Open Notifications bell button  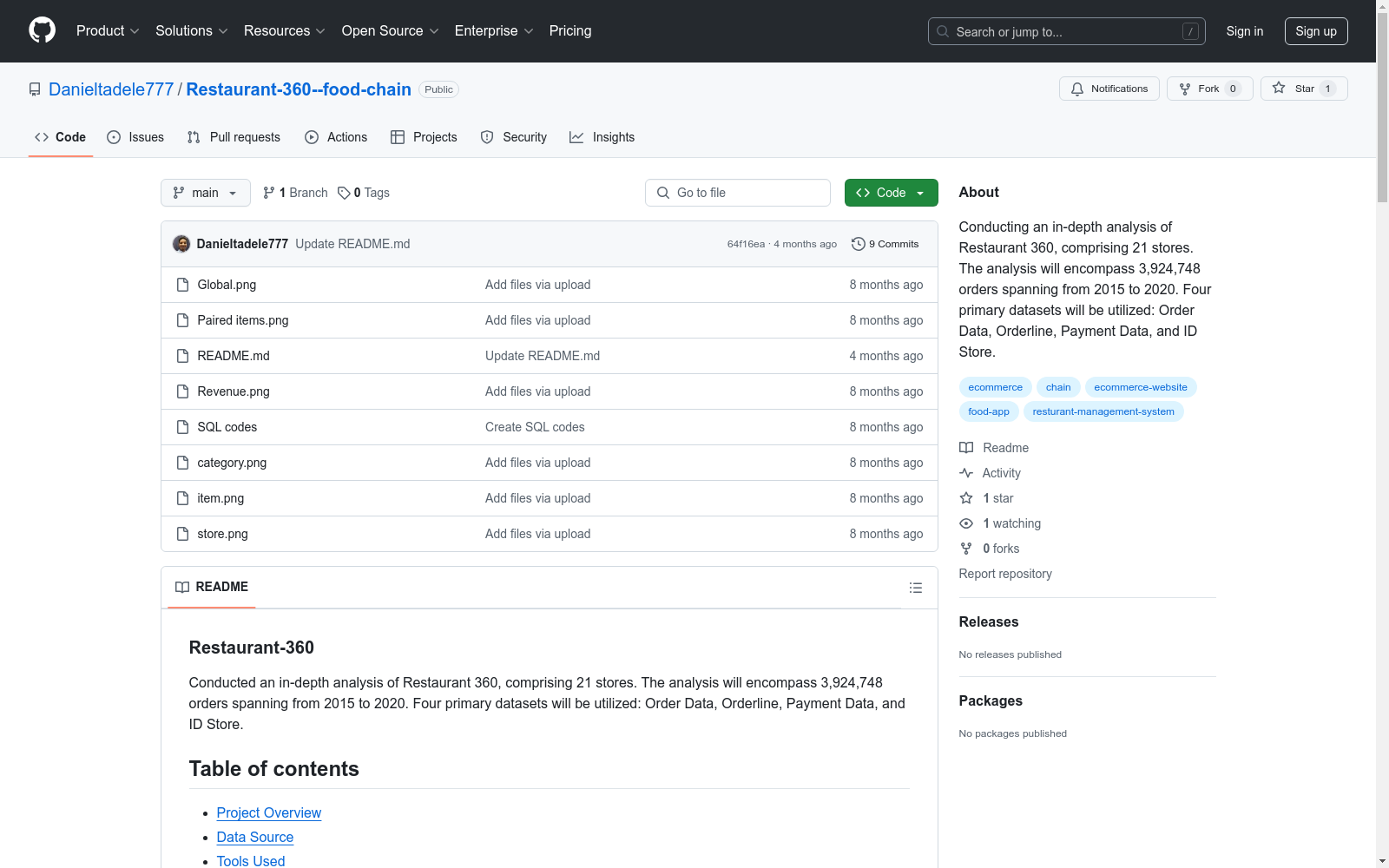[x=1109, y=89]
